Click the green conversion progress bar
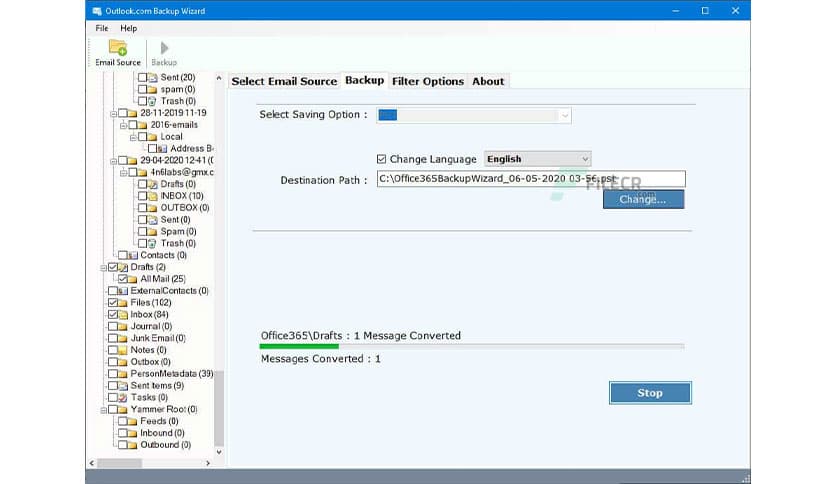Image resolution: width=836 pixels, height=484 pixels. point(299,346)
